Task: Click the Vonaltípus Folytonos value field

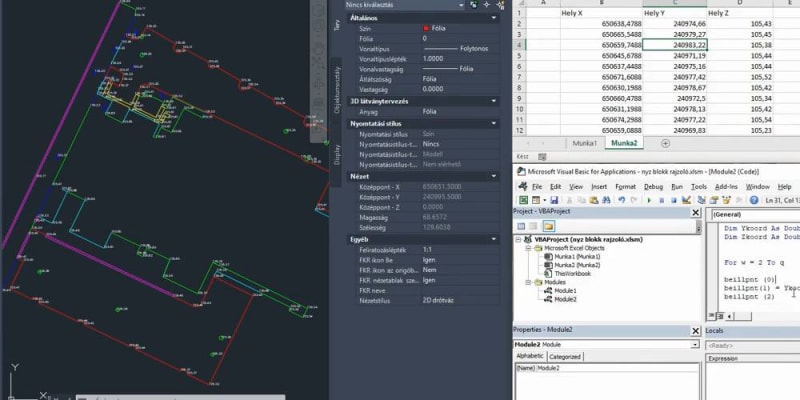Action: [x=460, y=48]
